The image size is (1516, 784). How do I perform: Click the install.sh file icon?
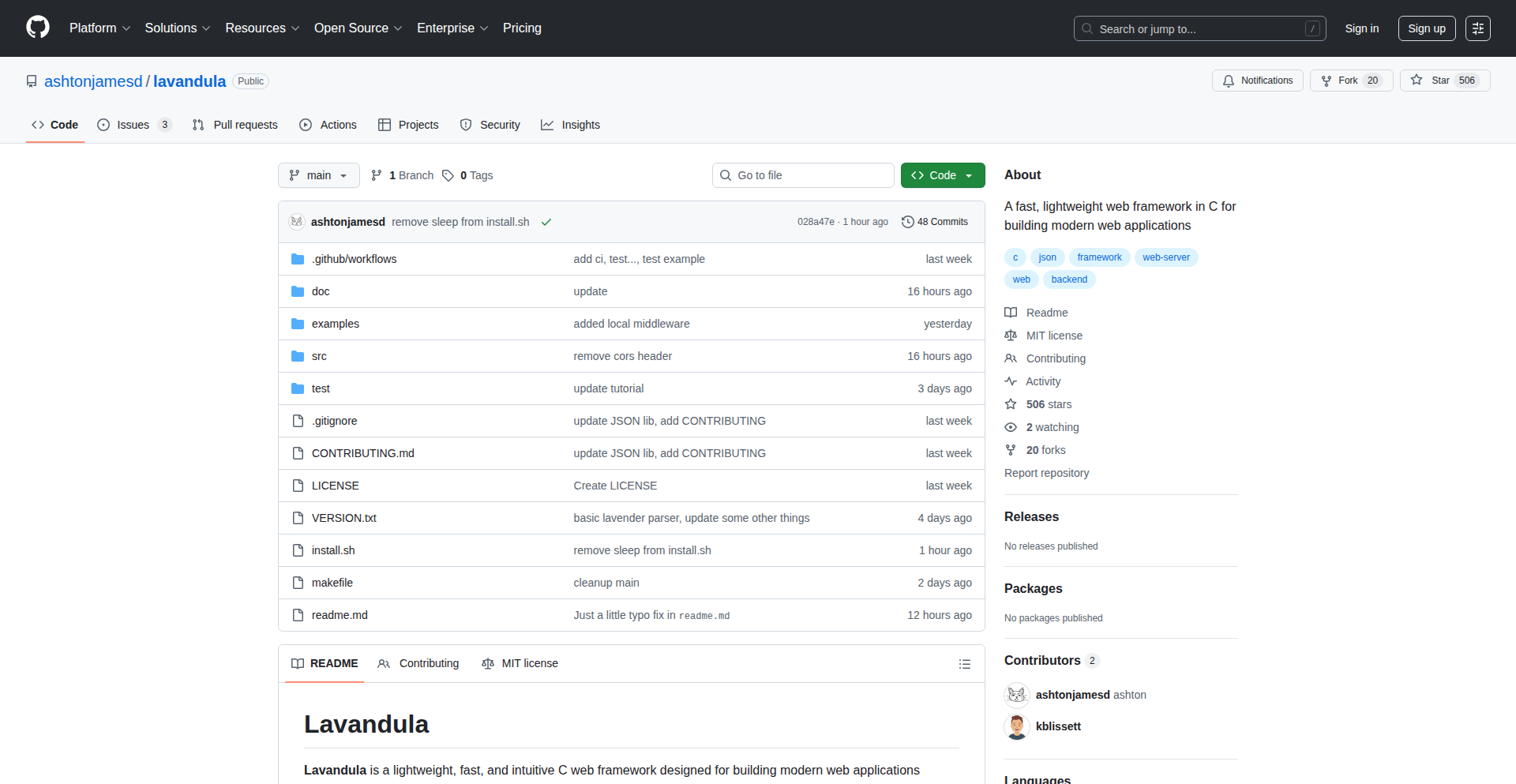298,550
